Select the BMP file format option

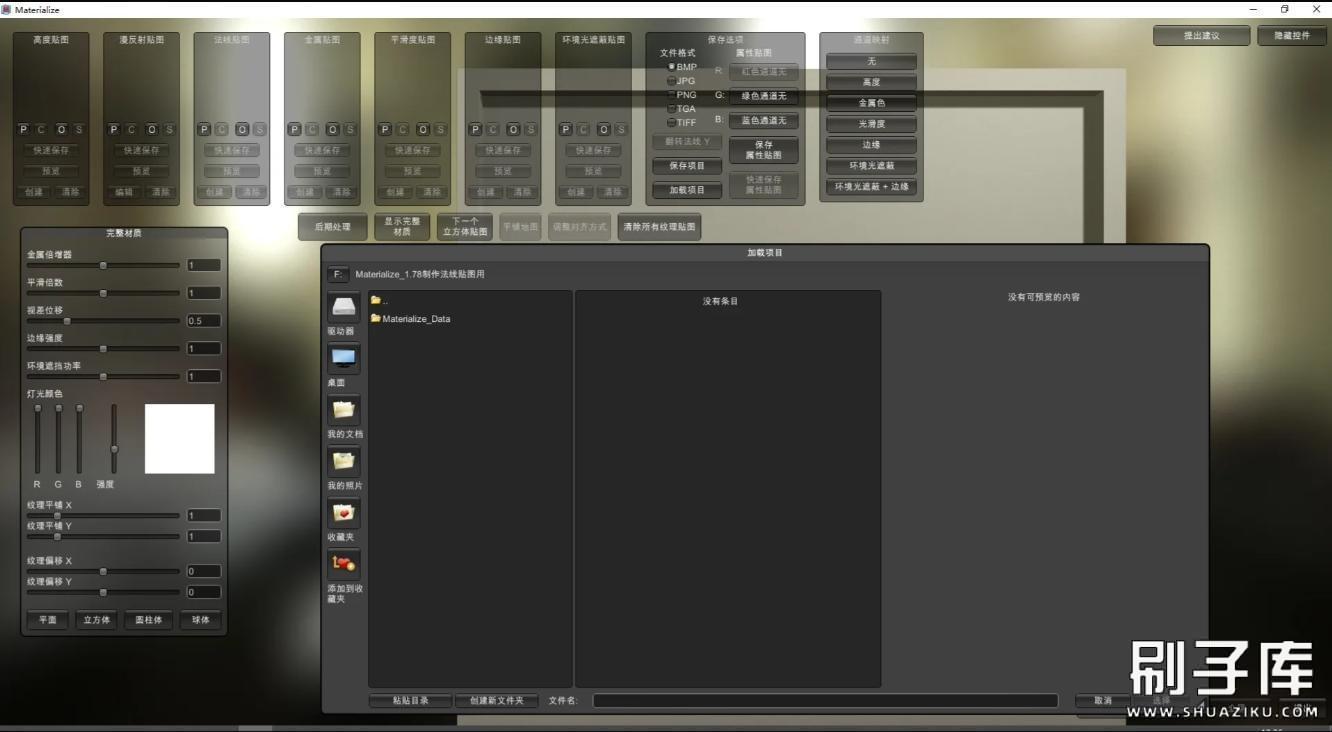[x=672, y=67]
